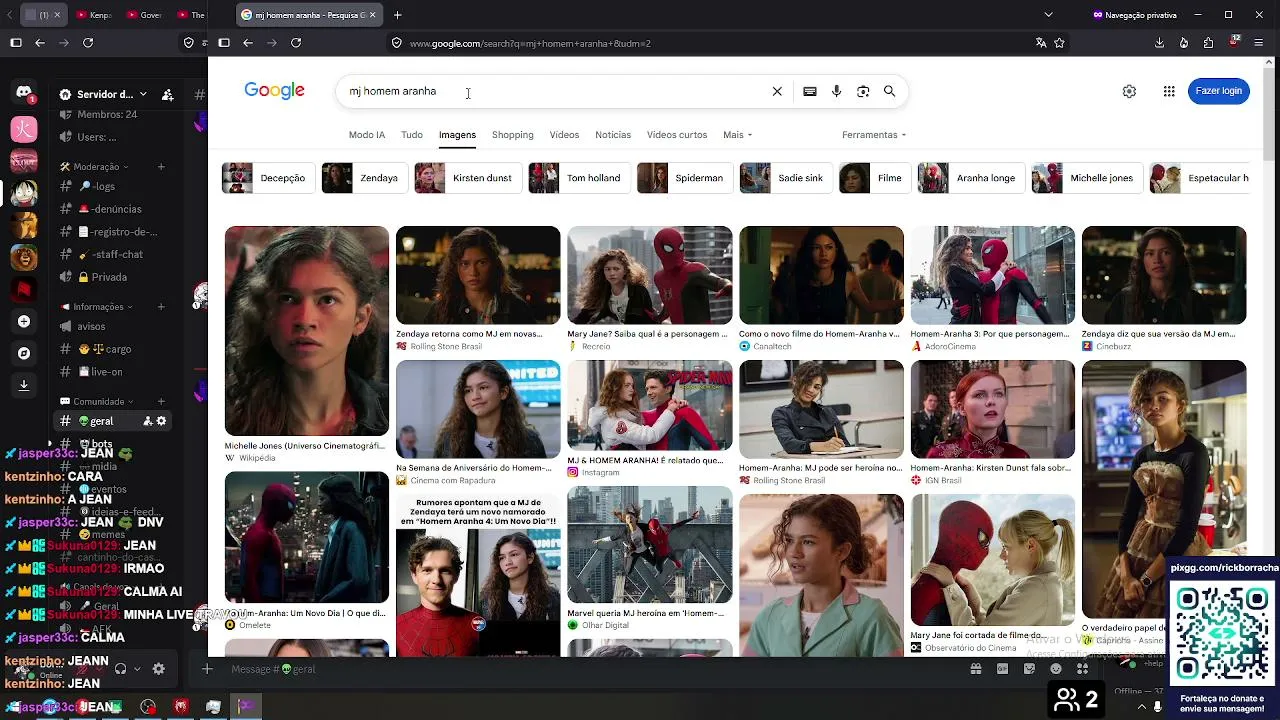This screenshot has height=720, width=1280.
Task: Go back from the Google results page
Action: coord(248,43)
